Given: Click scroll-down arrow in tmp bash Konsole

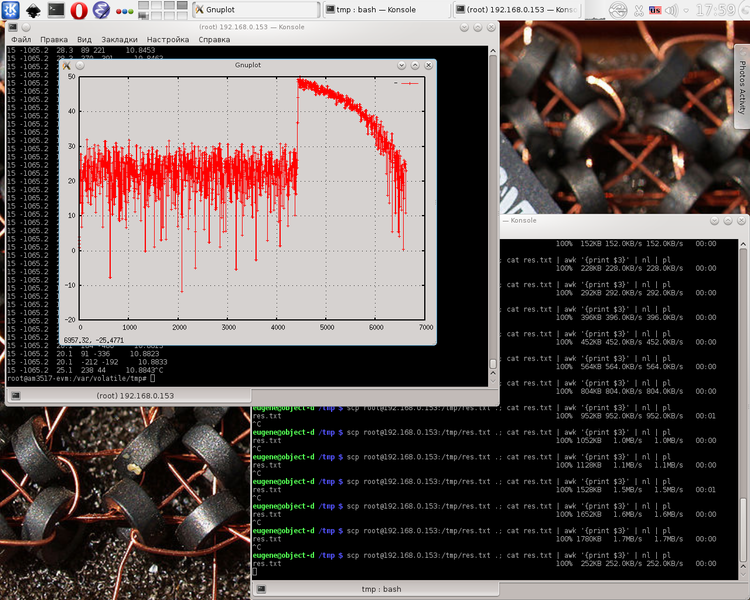Looking at the screenshot, I should tap(743, 576).
